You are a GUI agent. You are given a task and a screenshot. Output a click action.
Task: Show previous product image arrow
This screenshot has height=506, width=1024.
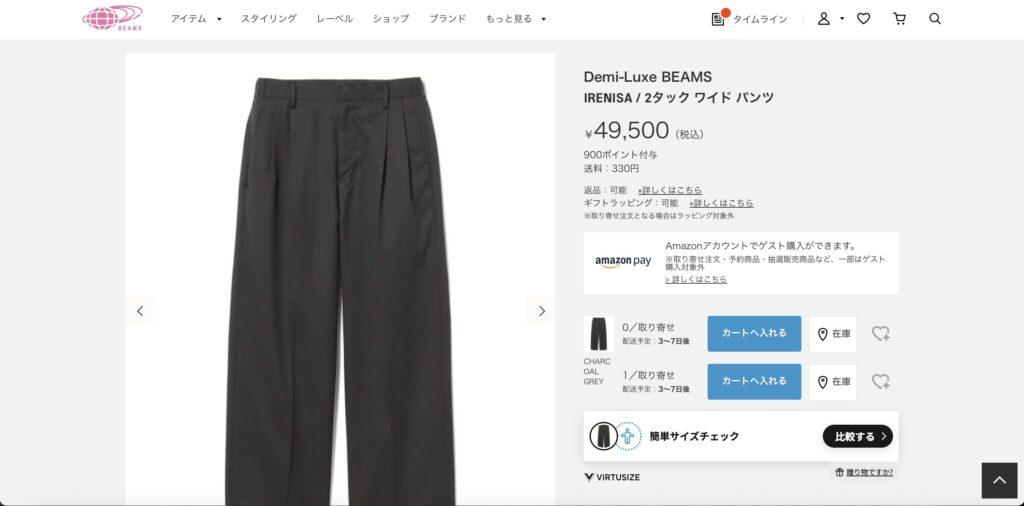coord(140,311)
